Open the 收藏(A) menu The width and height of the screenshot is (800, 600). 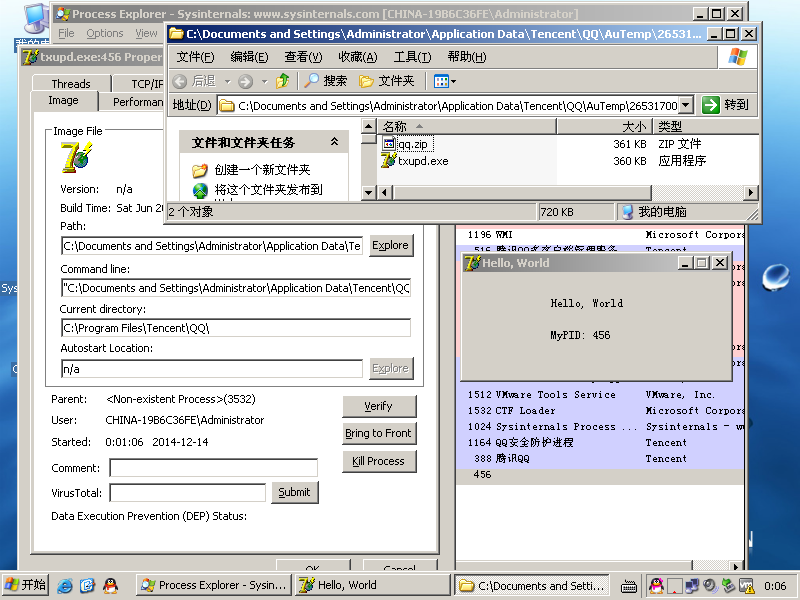pos(358,57)
